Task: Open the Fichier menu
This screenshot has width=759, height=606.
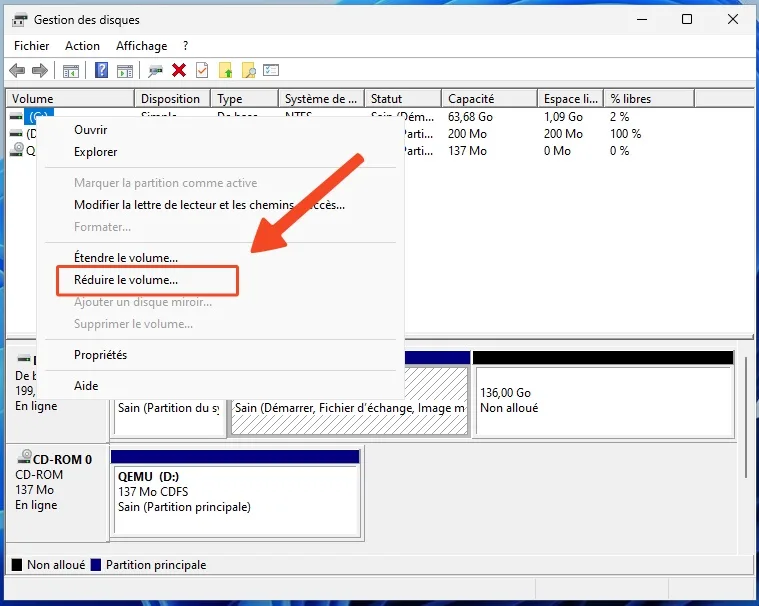Action: pyautogui.click(x=31, y=46)
